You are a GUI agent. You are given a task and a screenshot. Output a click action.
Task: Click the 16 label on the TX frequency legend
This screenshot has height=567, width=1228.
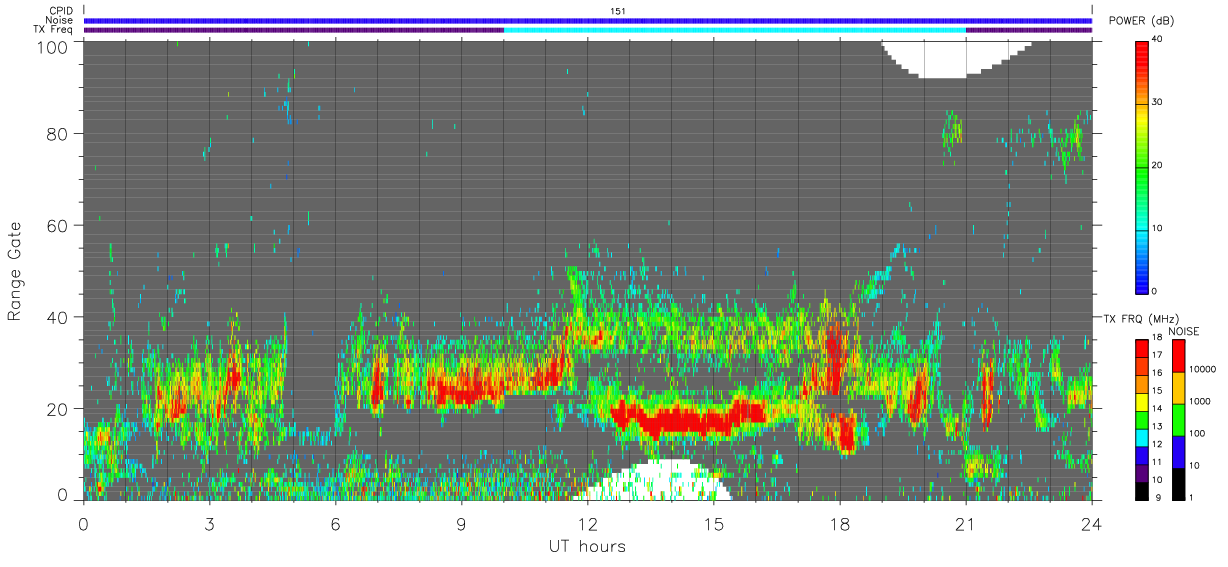pos(1159,372)
